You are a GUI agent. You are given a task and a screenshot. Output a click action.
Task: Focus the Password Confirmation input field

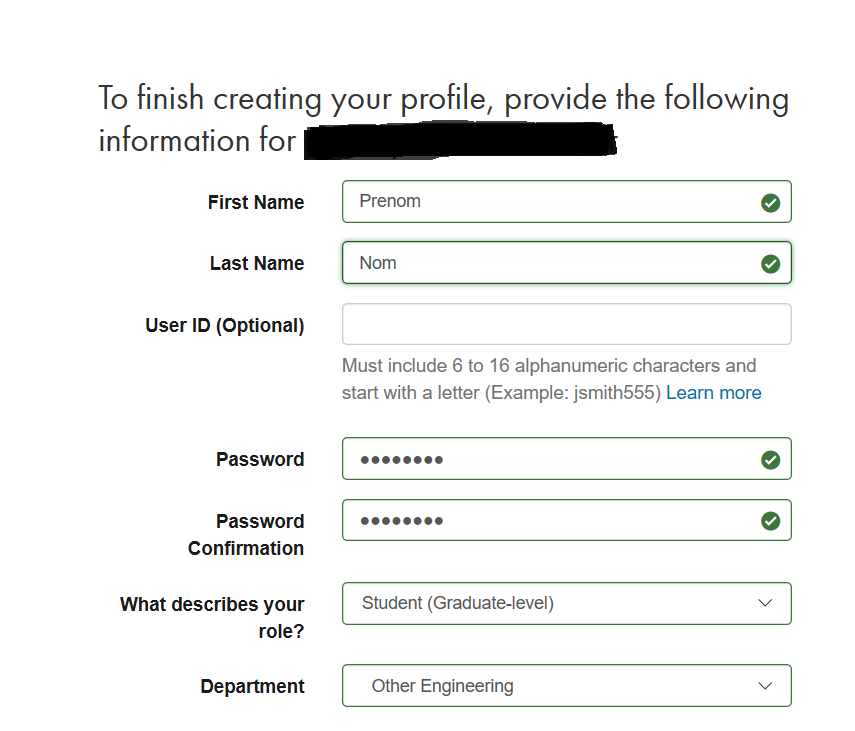(550, 521)
